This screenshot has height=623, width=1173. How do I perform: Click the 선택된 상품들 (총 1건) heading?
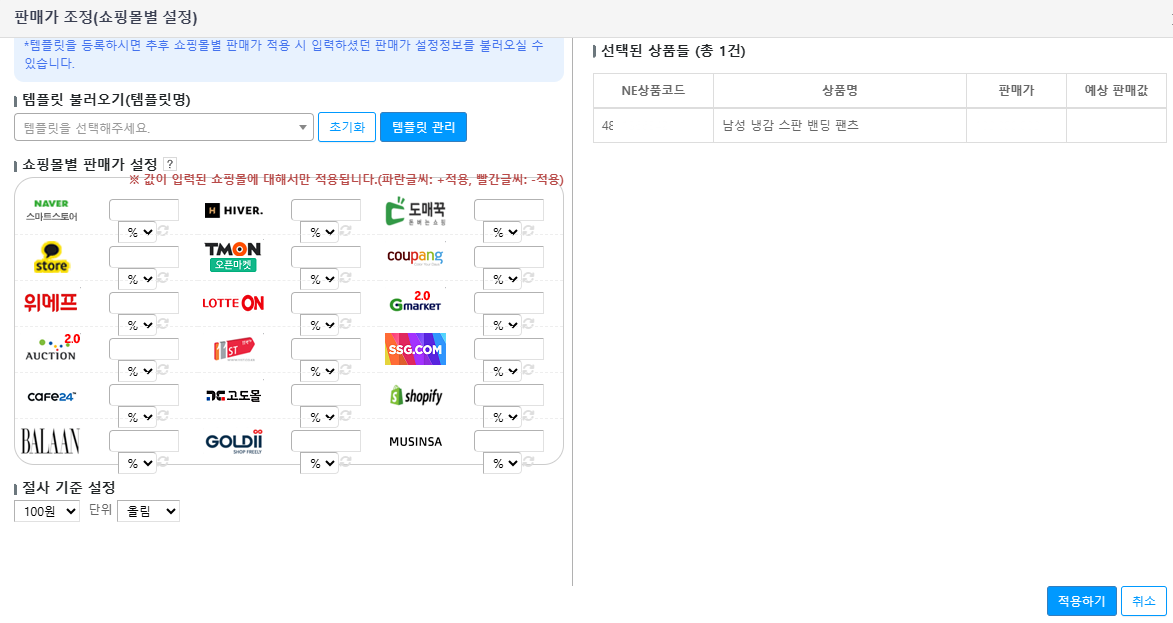pos(673,51)
